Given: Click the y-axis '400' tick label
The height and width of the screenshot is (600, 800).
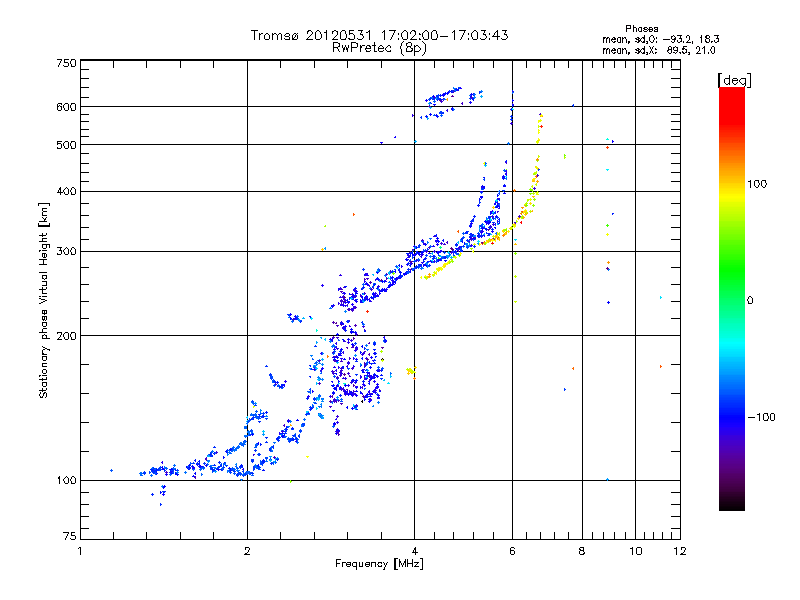Looking at the screenshot, I should pos(66,191).
